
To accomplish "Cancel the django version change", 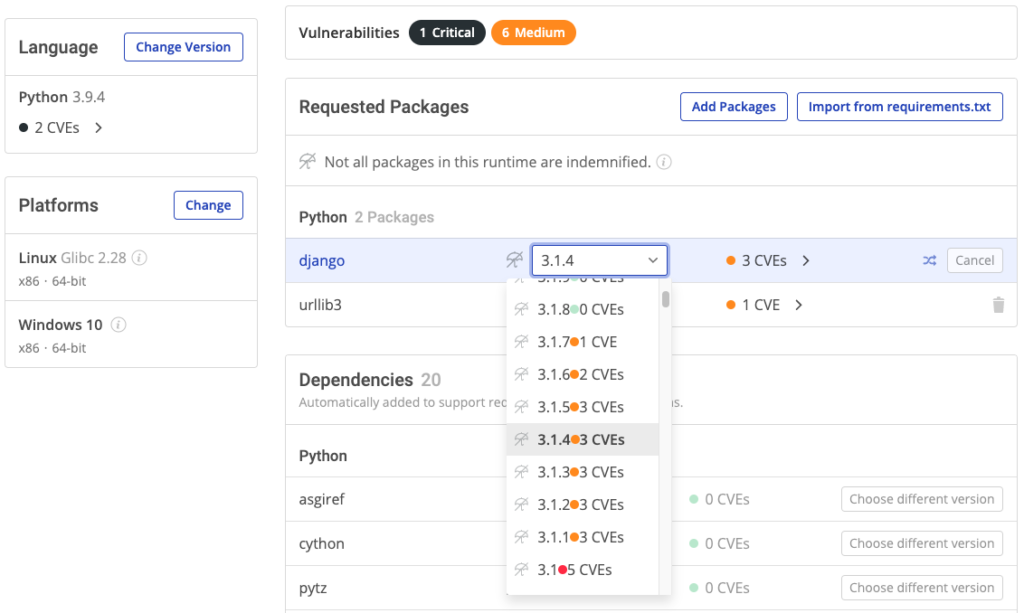I will point(974,259).
